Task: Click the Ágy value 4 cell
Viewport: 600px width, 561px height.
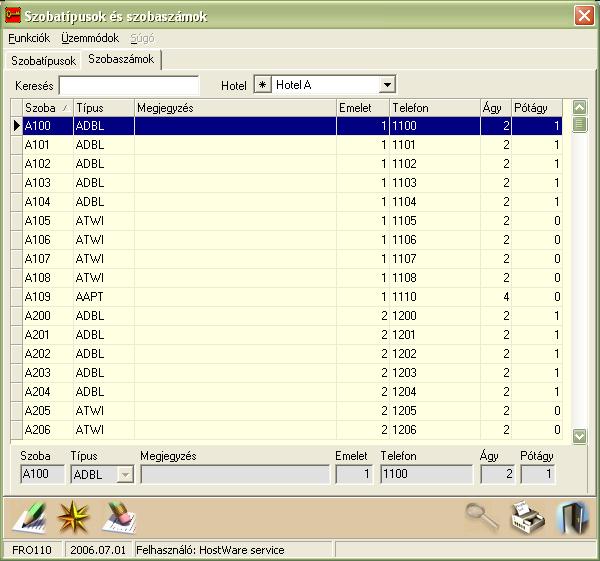Action: click(496, 297)
